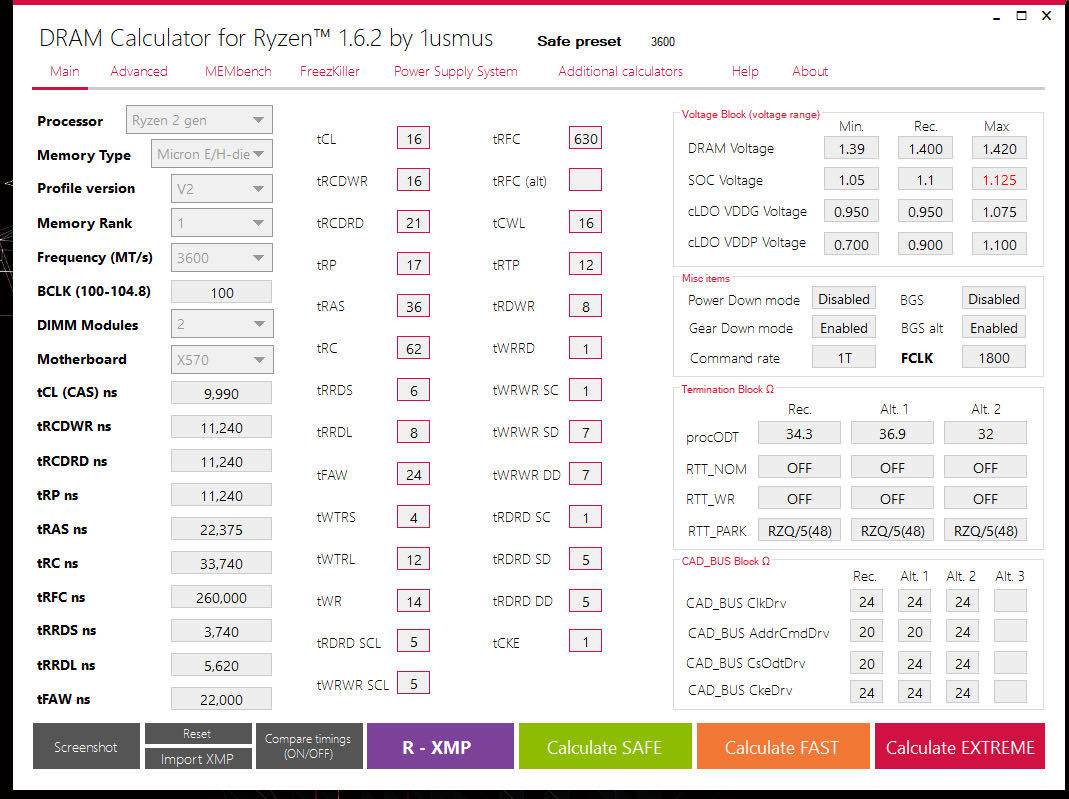The width and height of the screenshot is (1069, 799).
Task: Minimize the DRAM Calculator window
Action: (997, 16)
